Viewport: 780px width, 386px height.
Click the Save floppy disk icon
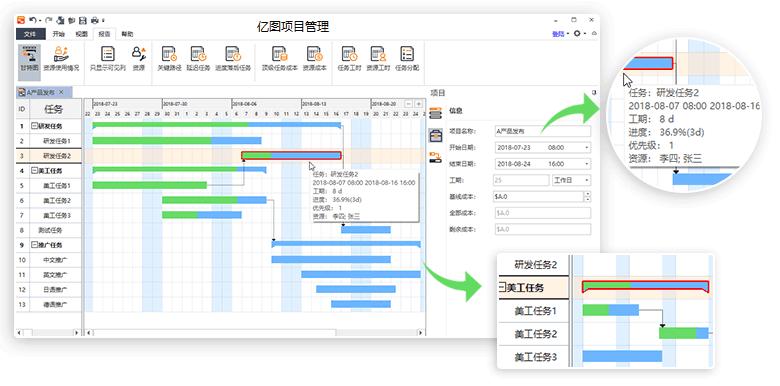point(82,20)
